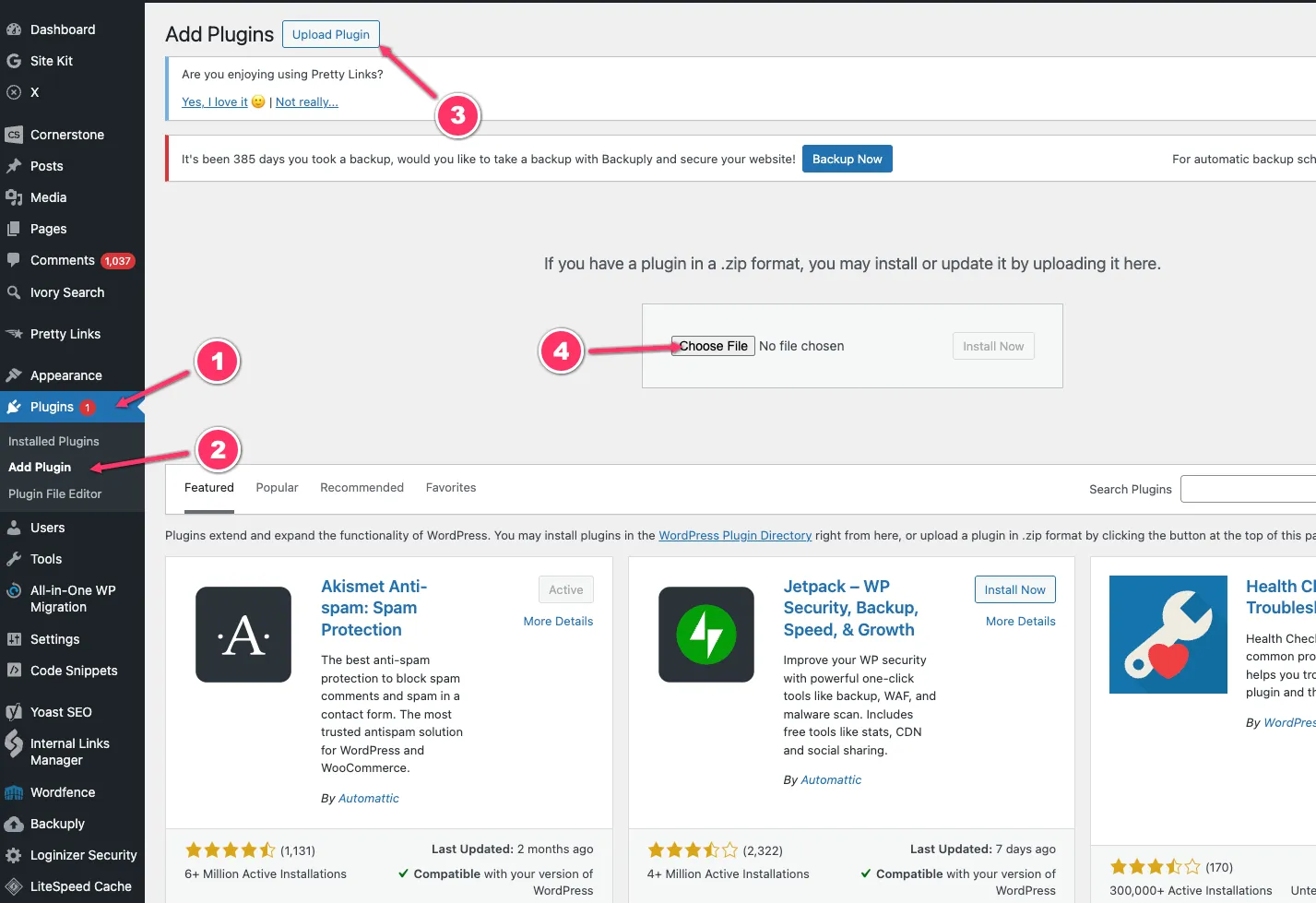Click the All-in-One WP Migration icon
Screen dimensions: 1316x903
click(x=14, y=591)
